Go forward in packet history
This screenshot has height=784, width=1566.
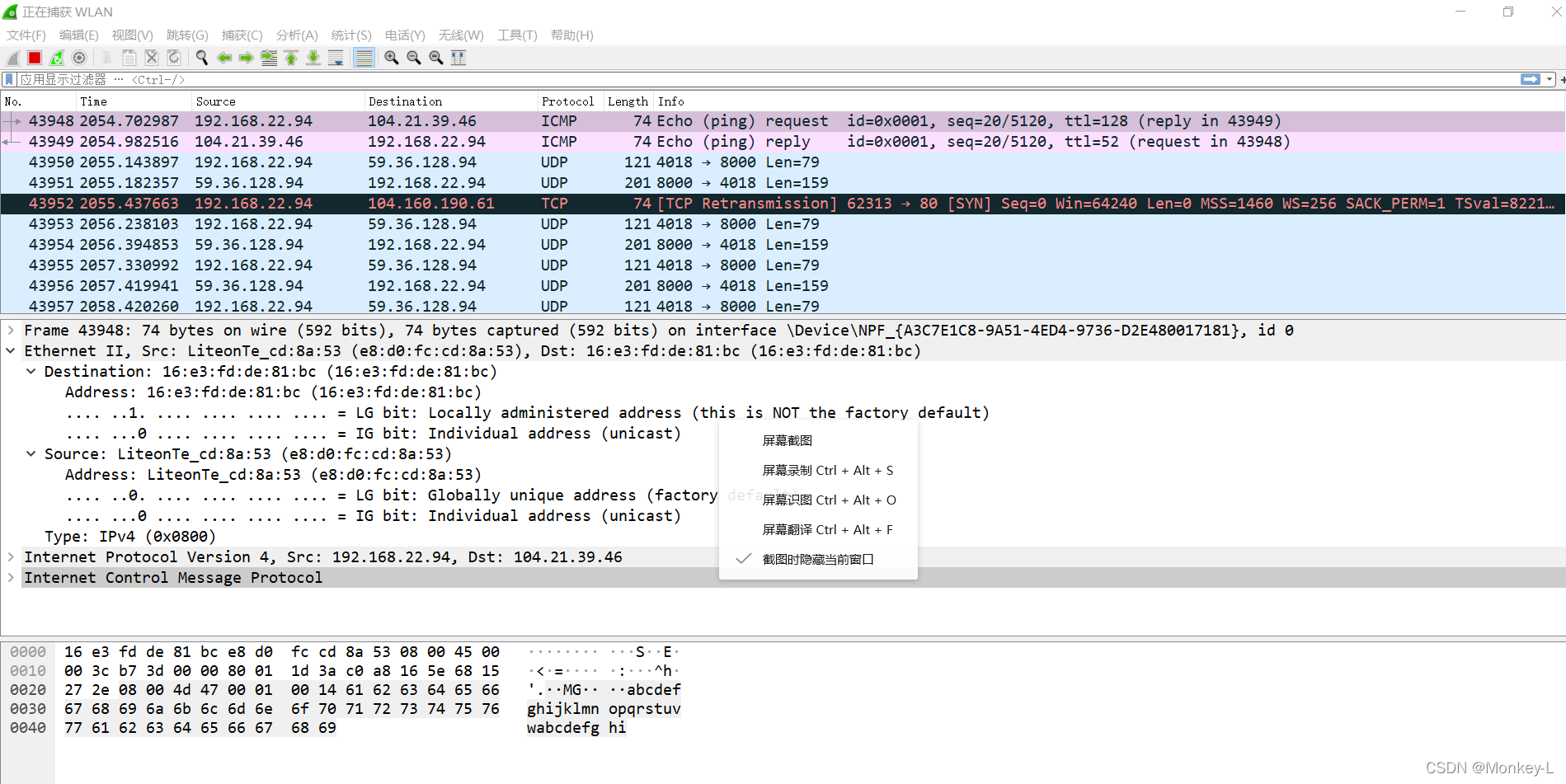(247, 58)
